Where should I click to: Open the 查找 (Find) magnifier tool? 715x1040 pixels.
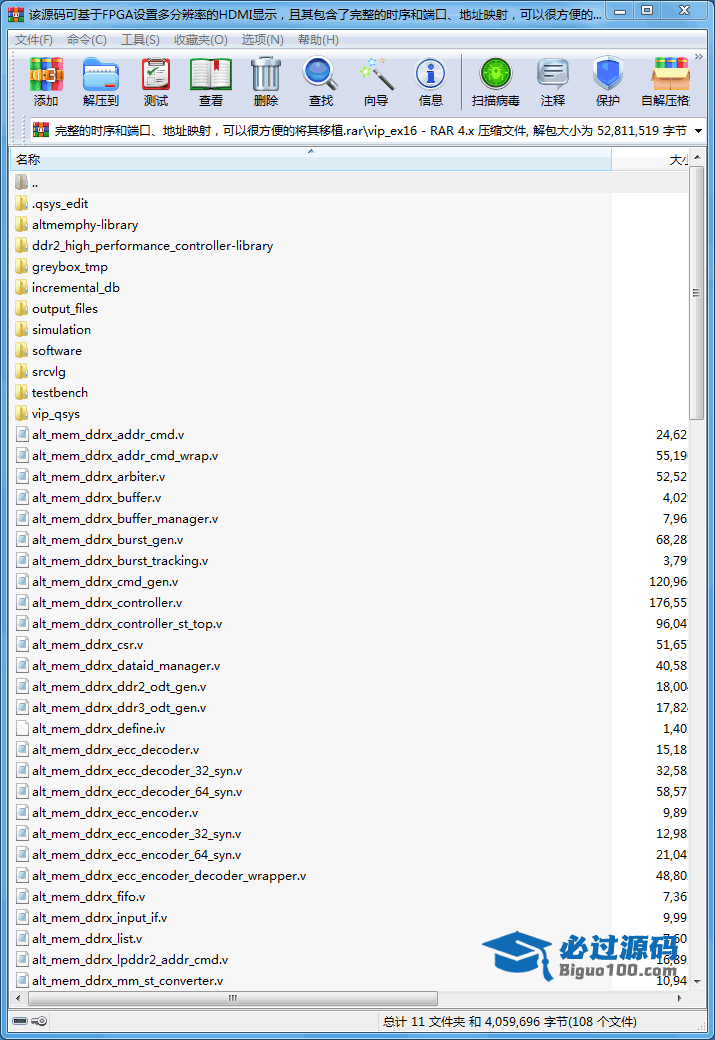[x=320, y=82]
